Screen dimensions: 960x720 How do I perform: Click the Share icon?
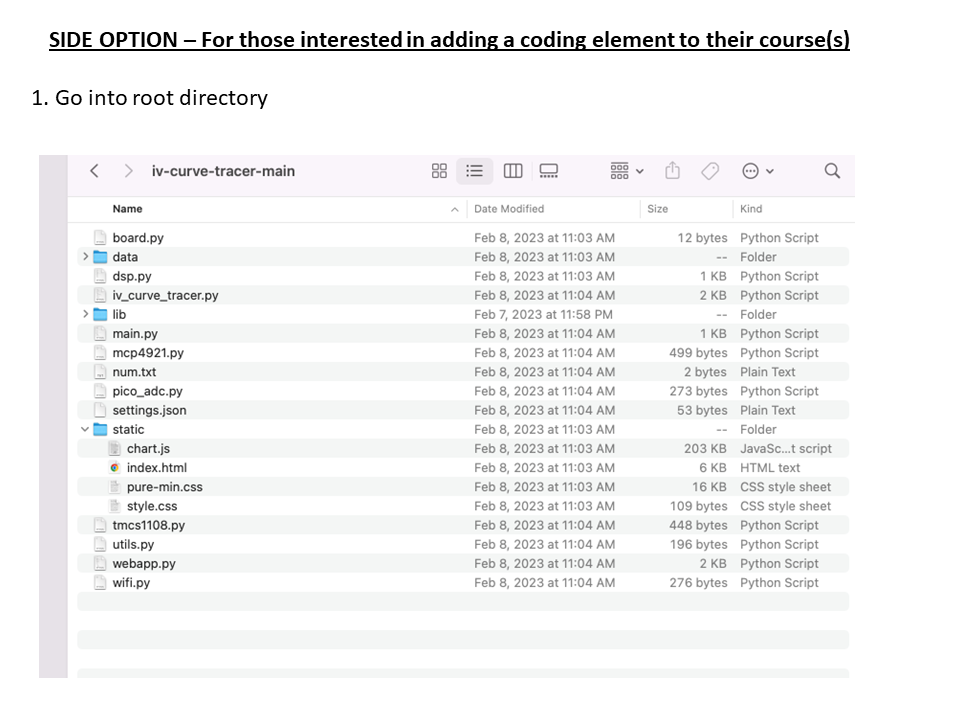pos(672,170)
